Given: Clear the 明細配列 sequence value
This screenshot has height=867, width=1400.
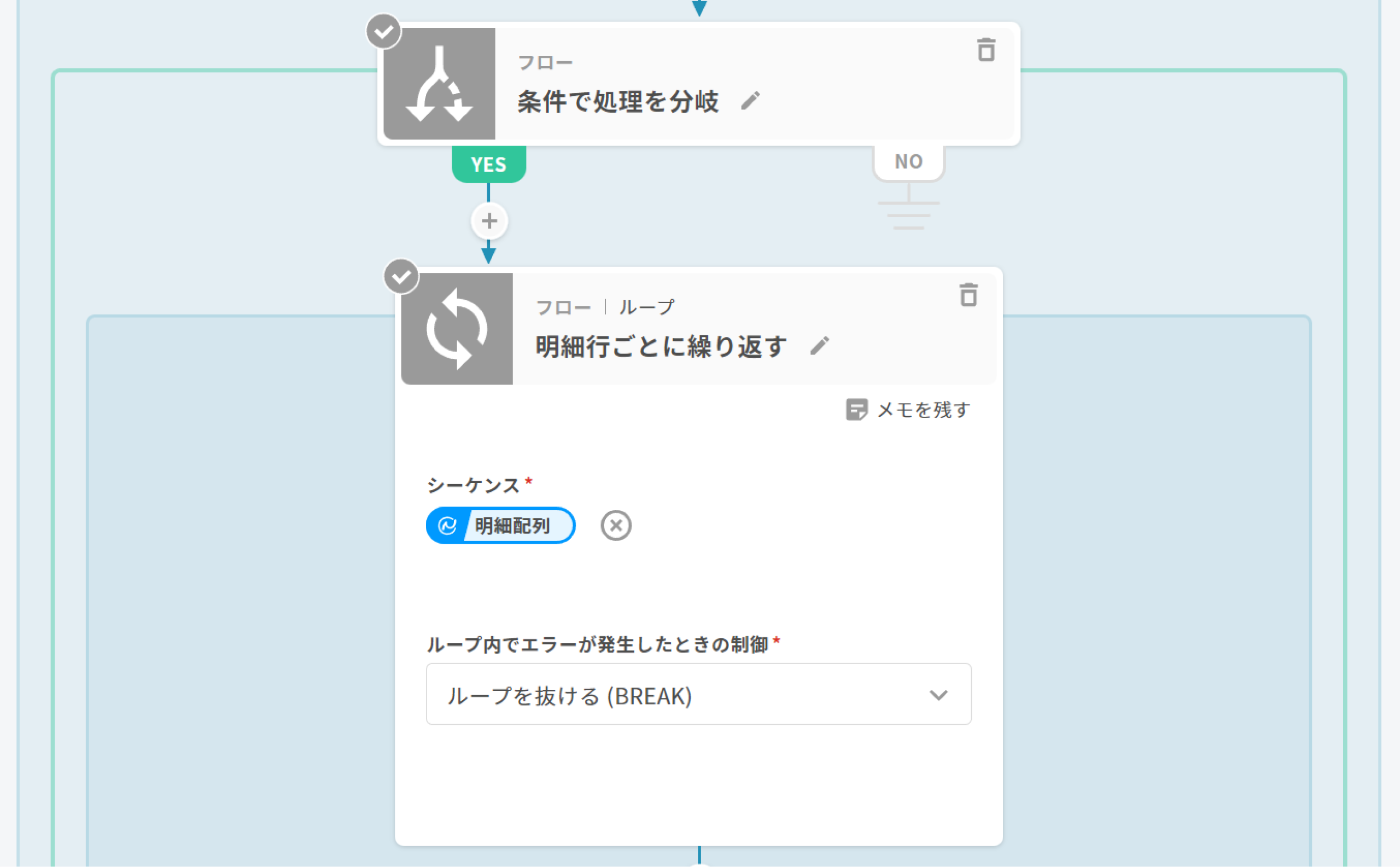Looking at the screenshot, I should click(x=616, y=525).
